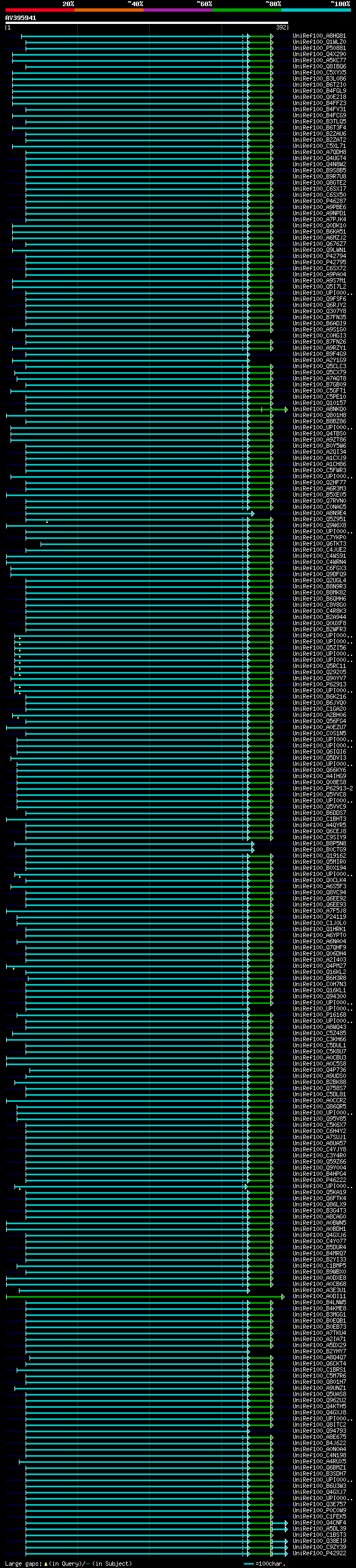Screen dimensions: 356x1568
Task: Select the UniRef100_A9NPD1 label
Action: (319, 214)
